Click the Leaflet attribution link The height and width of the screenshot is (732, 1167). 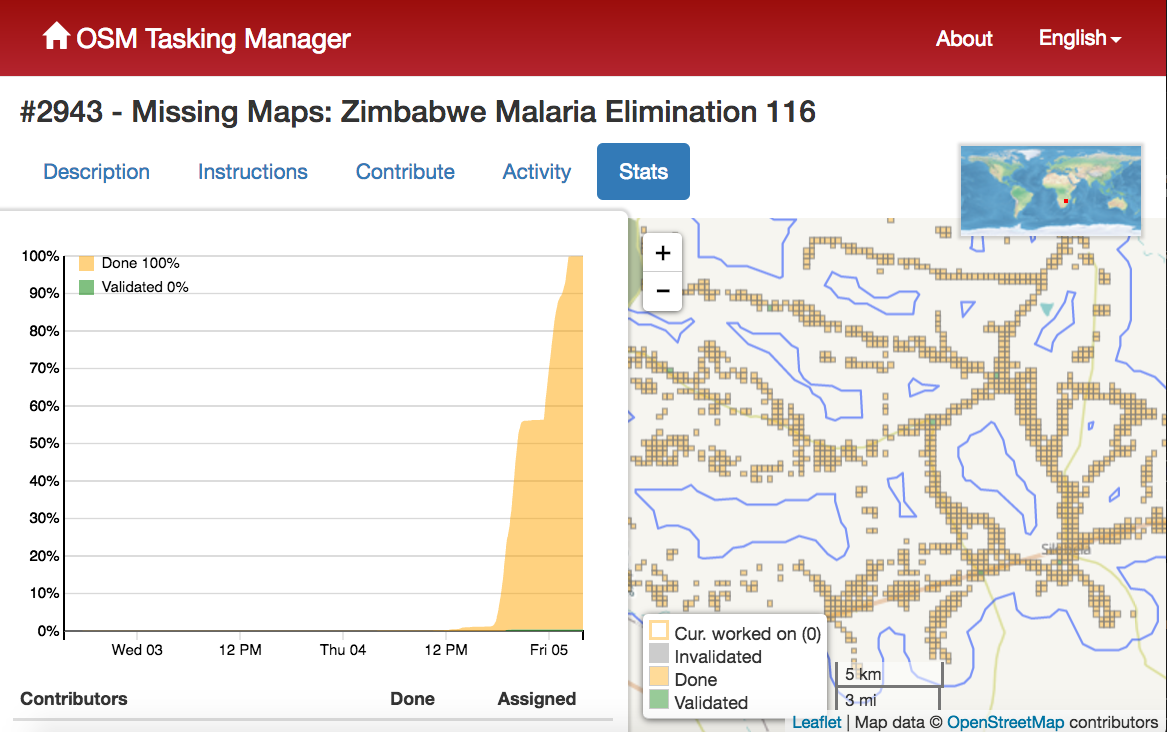(816, 721)
